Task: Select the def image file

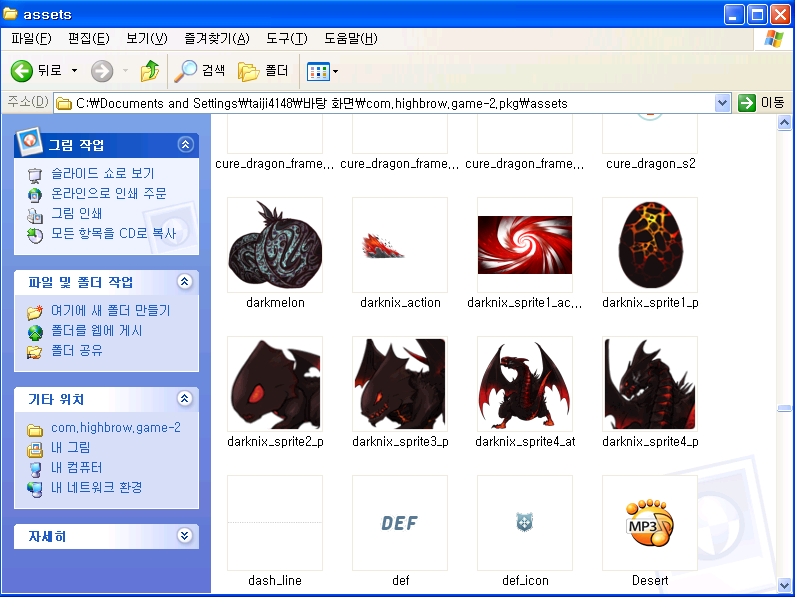Action: (x=399, y=523)
